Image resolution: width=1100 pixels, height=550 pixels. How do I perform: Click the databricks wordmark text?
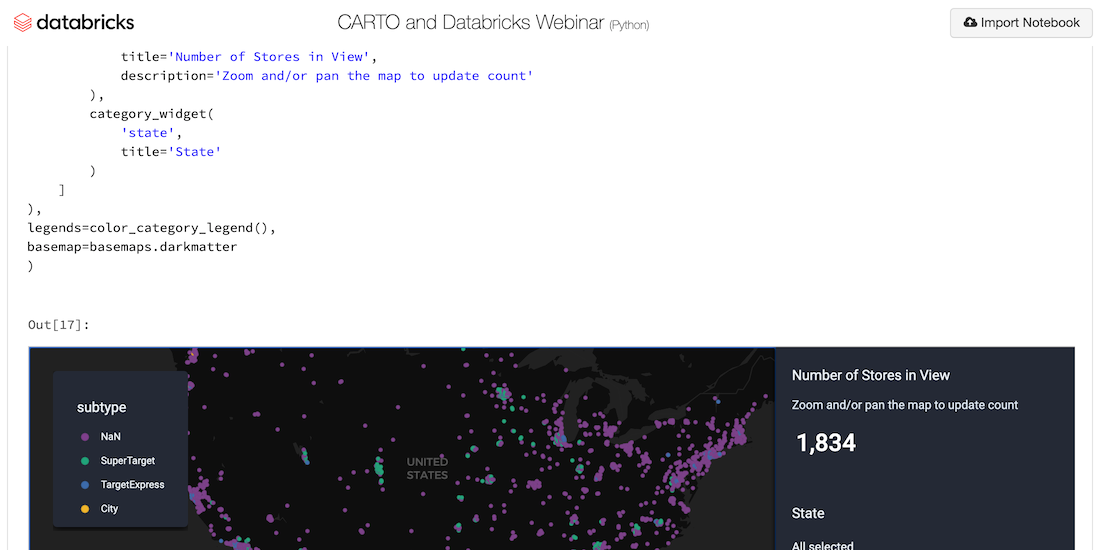coord(85,22)
